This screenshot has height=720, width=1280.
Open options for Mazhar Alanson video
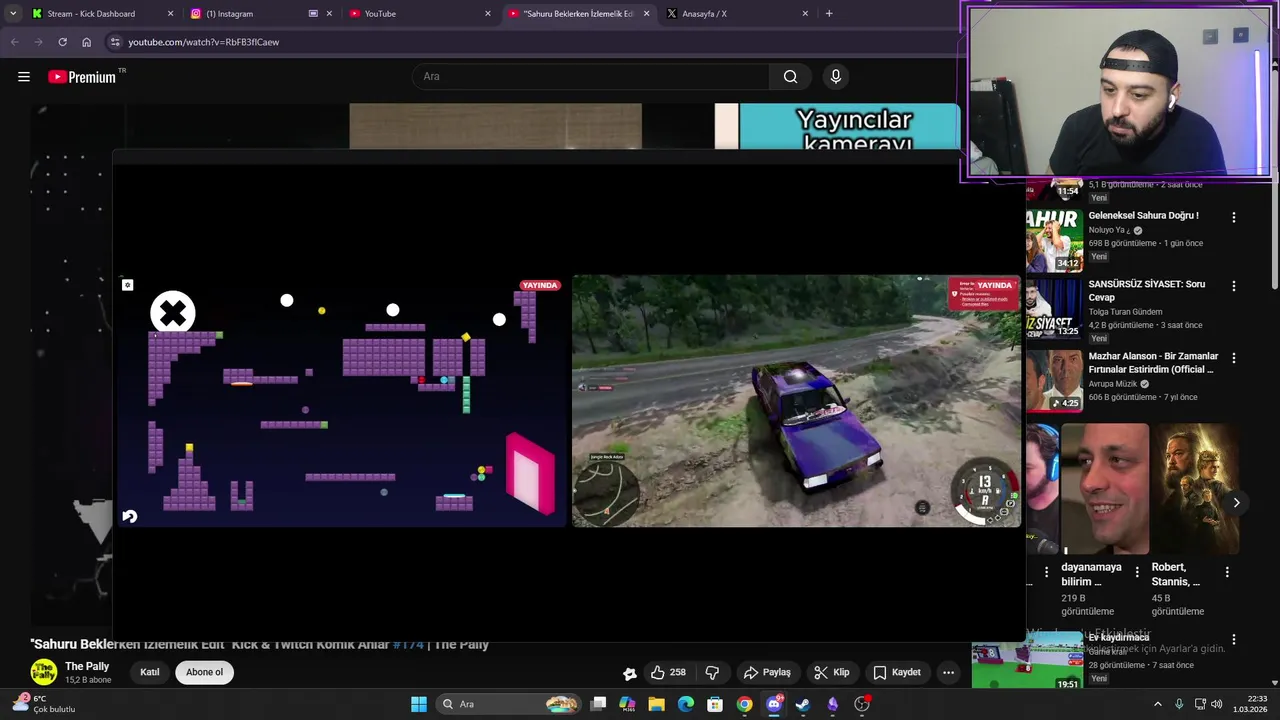[x=1234, y=358]
